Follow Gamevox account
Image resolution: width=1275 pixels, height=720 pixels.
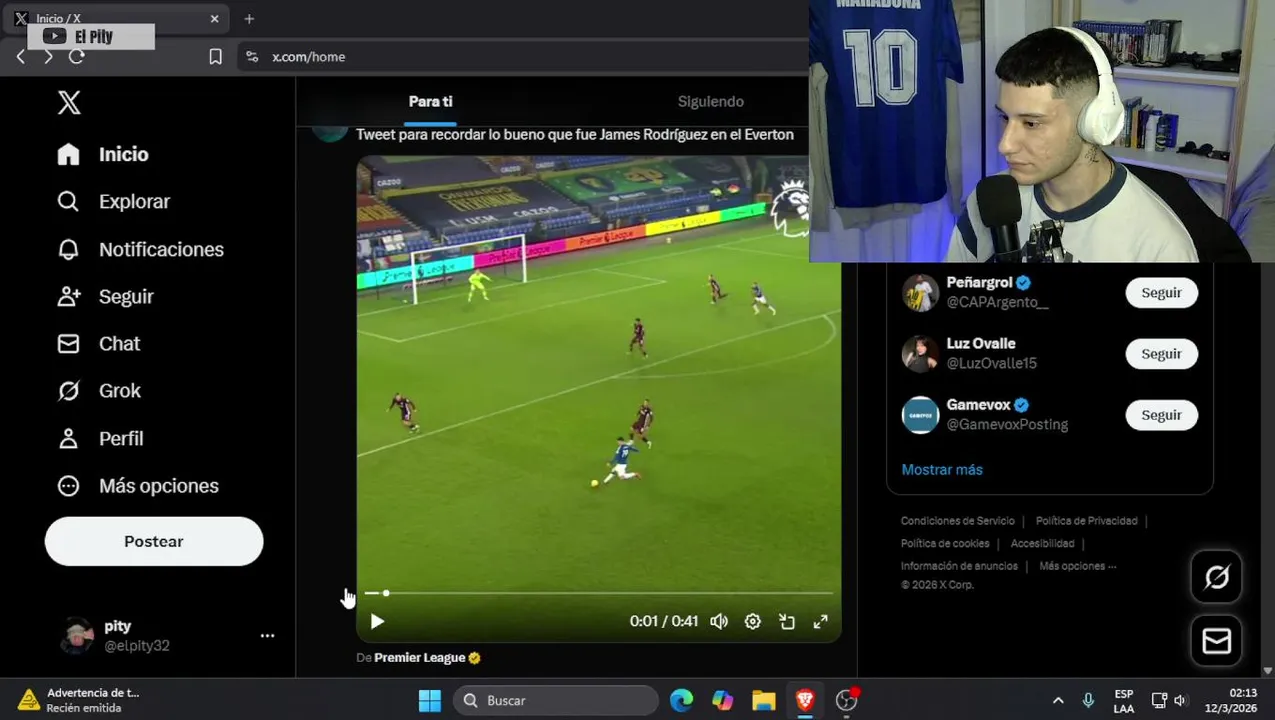tap(1162, 415)
